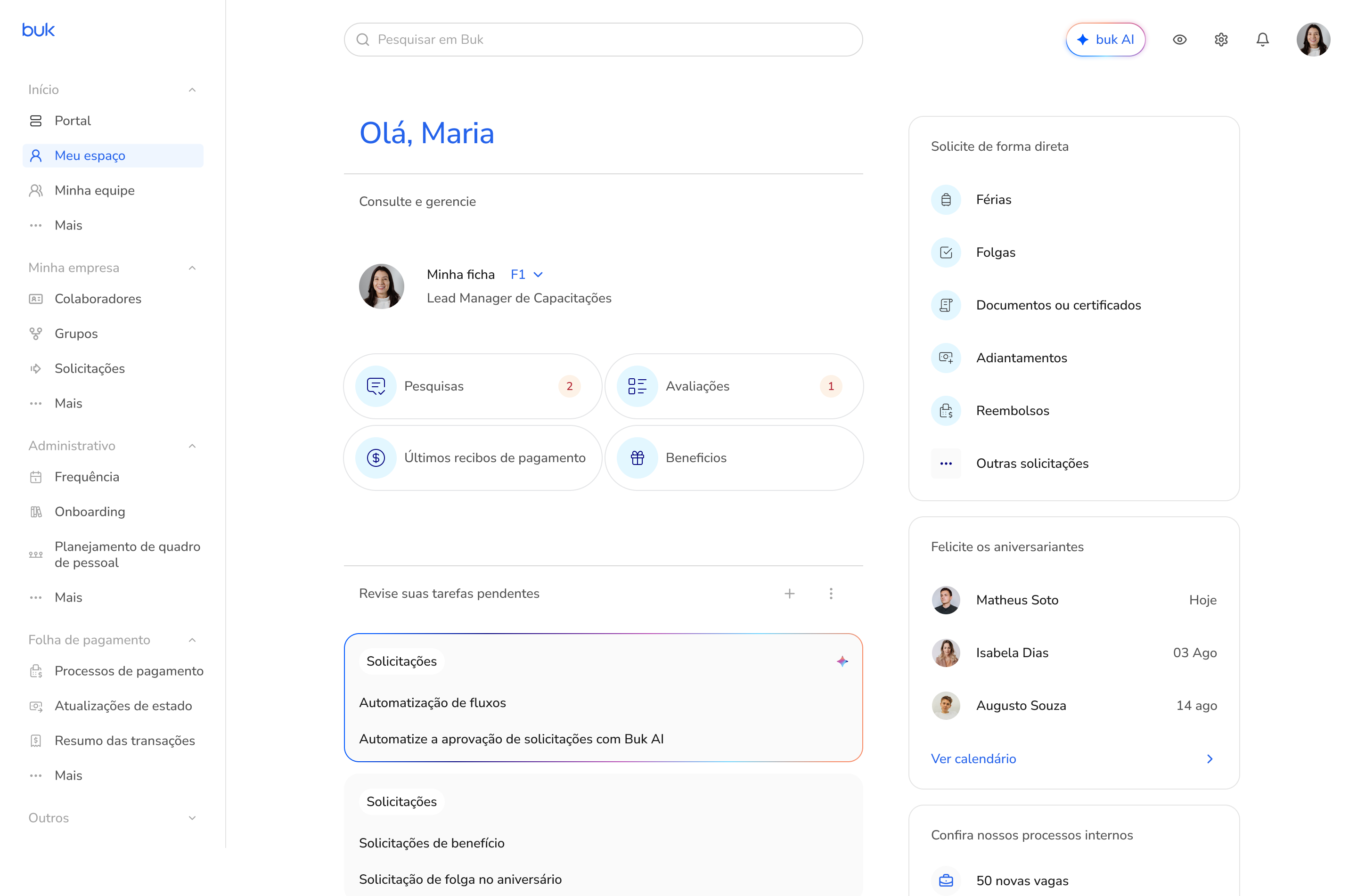Open 50 novas vagas briefcase icon

[946, 880]
